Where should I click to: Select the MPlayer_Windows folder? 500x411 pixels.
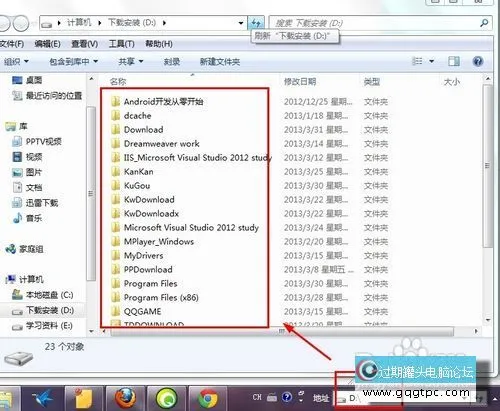coord(153,242)
